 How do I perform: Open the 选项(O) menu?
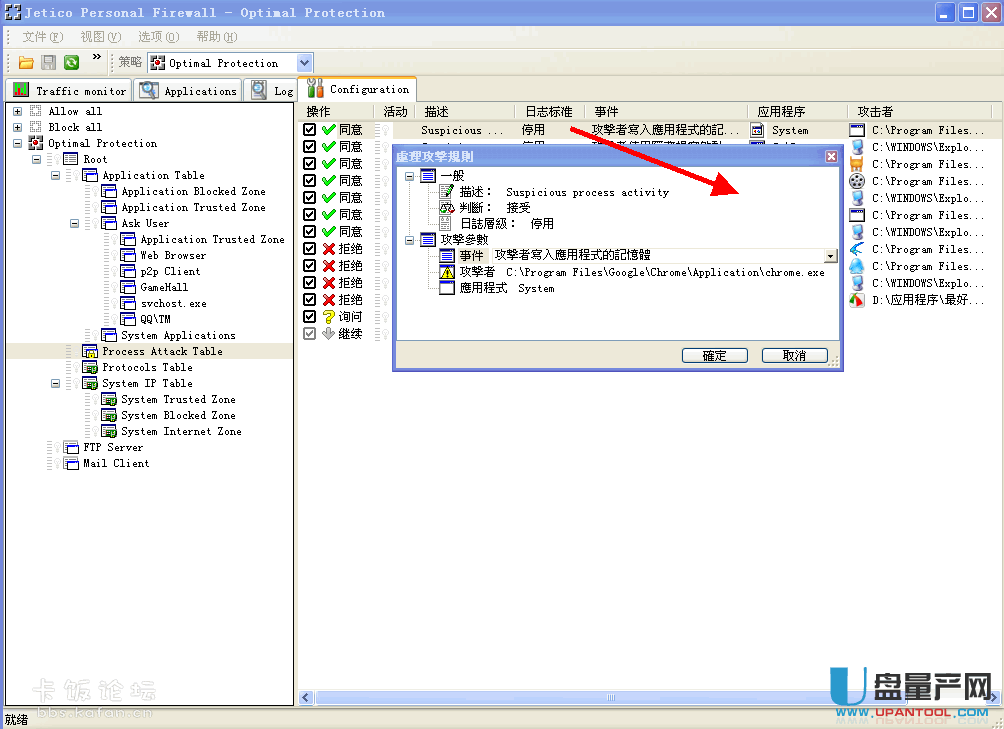point(158,37)
